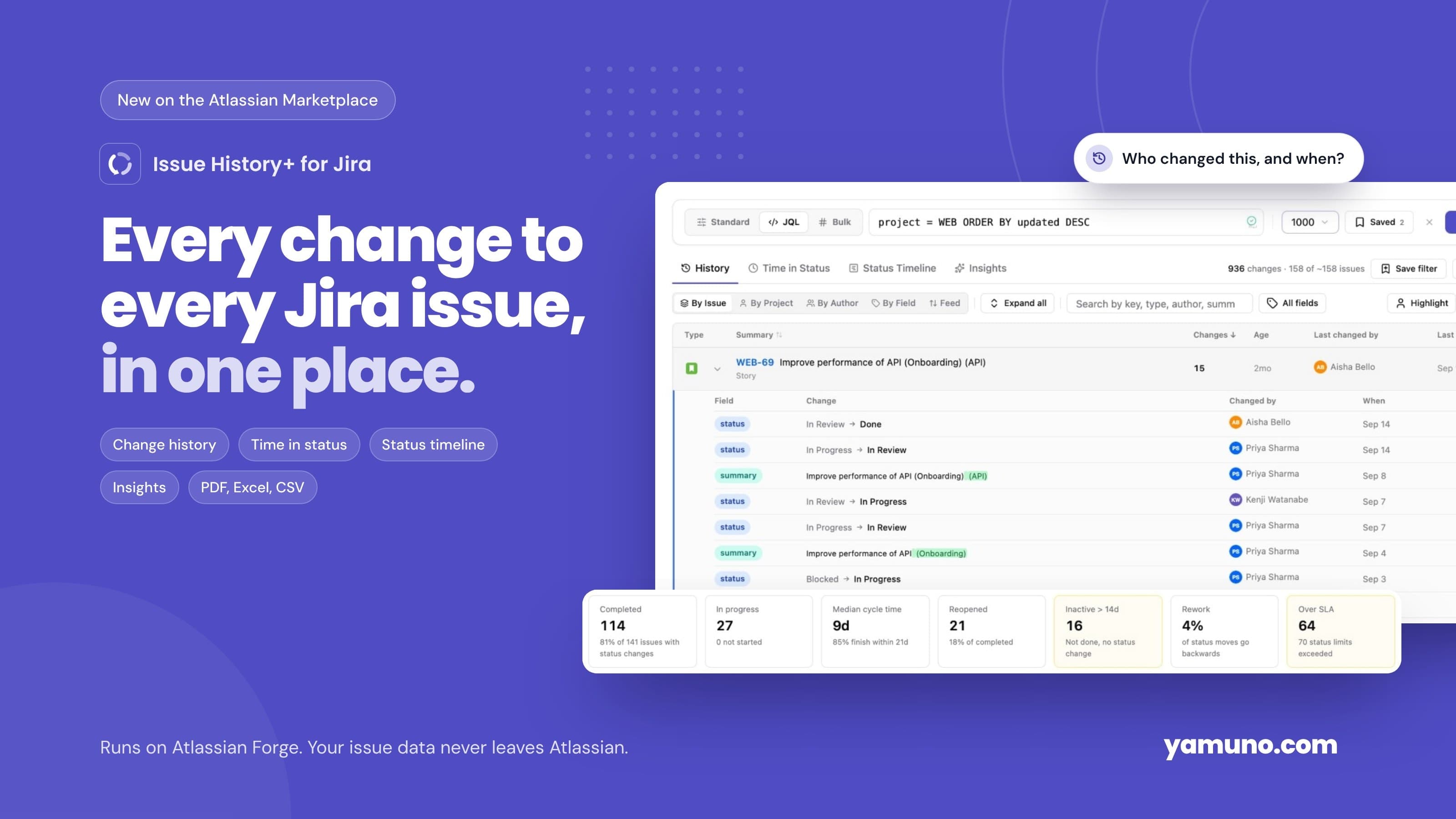
Task: Open the Status Timeline tab
Action: (892, 268)
